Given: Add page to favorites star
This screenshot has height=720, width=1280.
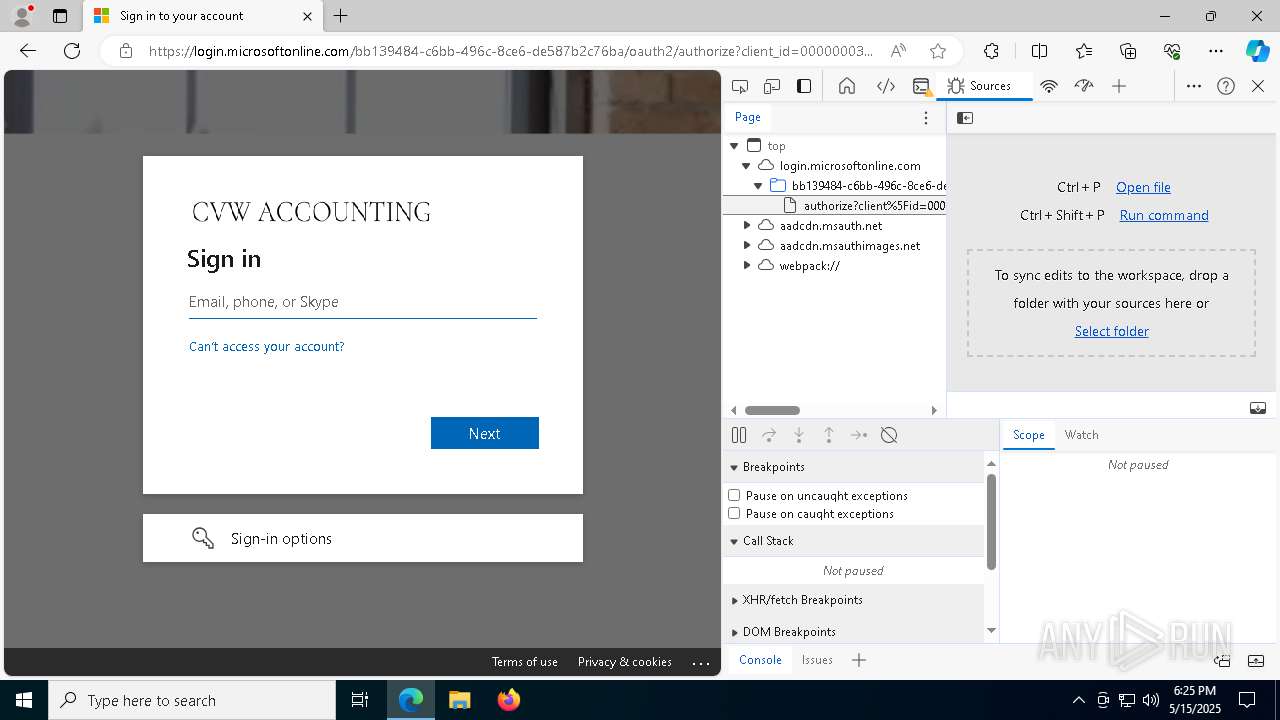Looking at the screenshot, I should (938, 51).
